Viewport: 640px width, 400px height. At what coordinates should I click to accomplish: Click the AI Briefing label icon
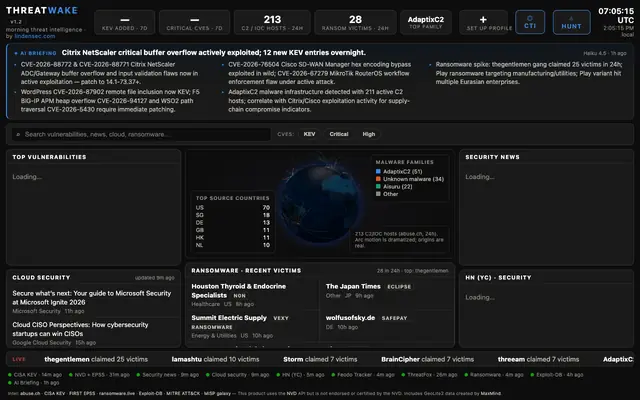(16, 53)
